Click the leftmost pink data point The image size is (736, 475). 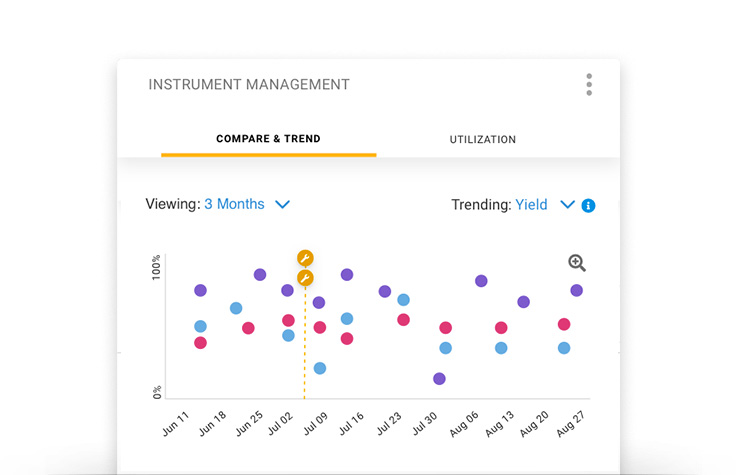tap(200, 343)
